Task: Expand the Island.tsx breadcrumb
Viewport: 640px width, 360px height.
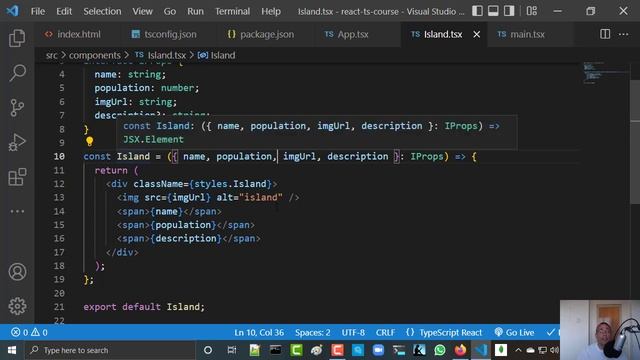Action: [160, 55]
